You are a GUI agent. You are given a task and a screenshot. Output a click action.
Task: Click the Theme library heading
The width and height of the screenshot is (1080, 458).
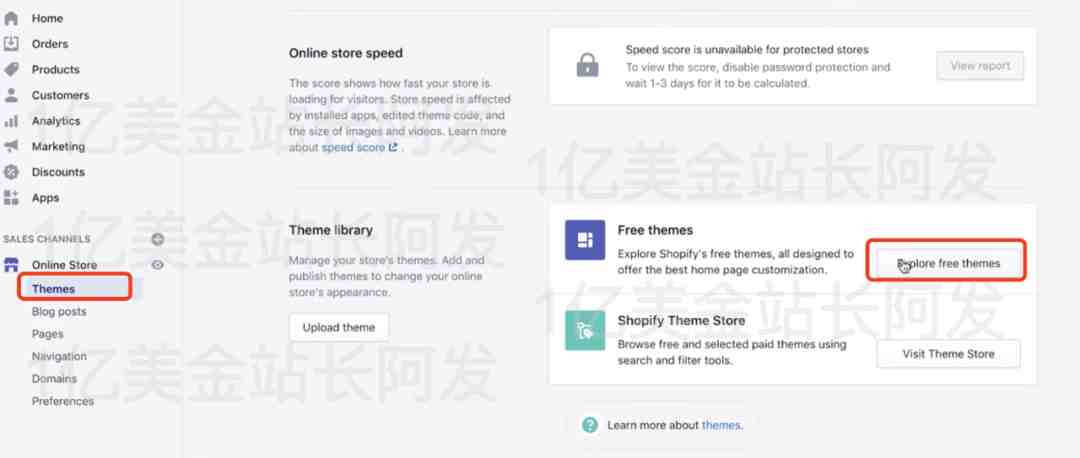pos(331,230)
